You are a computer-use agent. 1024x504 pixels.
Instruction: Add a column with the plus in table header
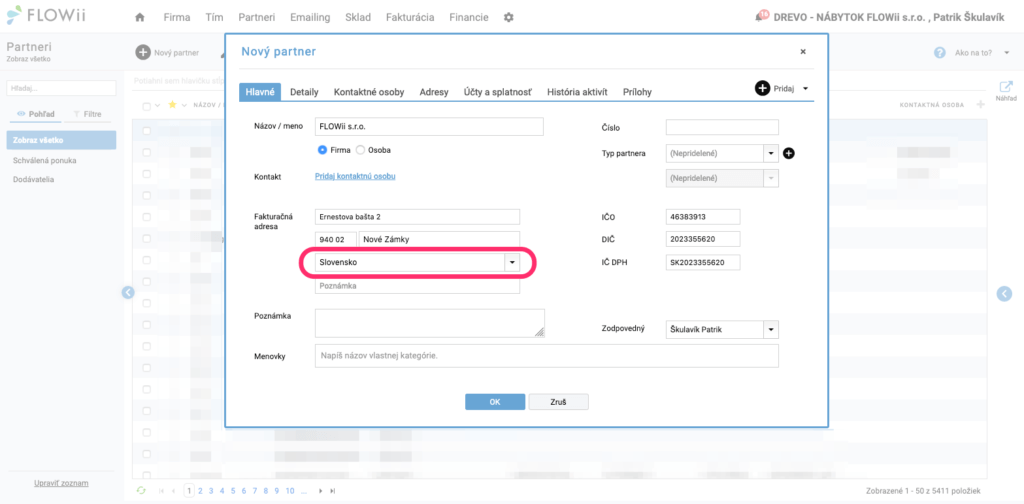980,104
